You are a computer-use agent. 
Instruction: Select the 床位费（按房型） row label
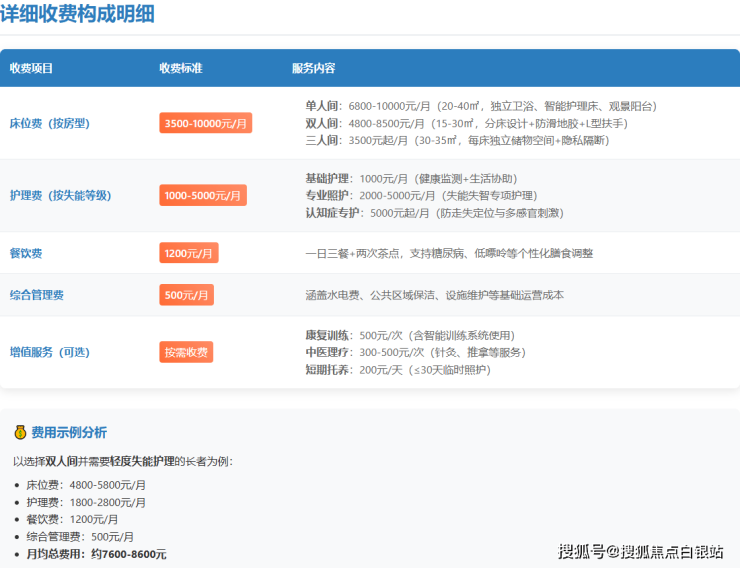49,124
